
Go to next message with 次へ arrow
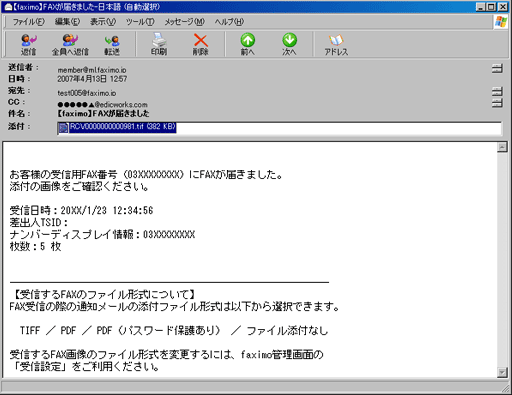click(289, 45)
